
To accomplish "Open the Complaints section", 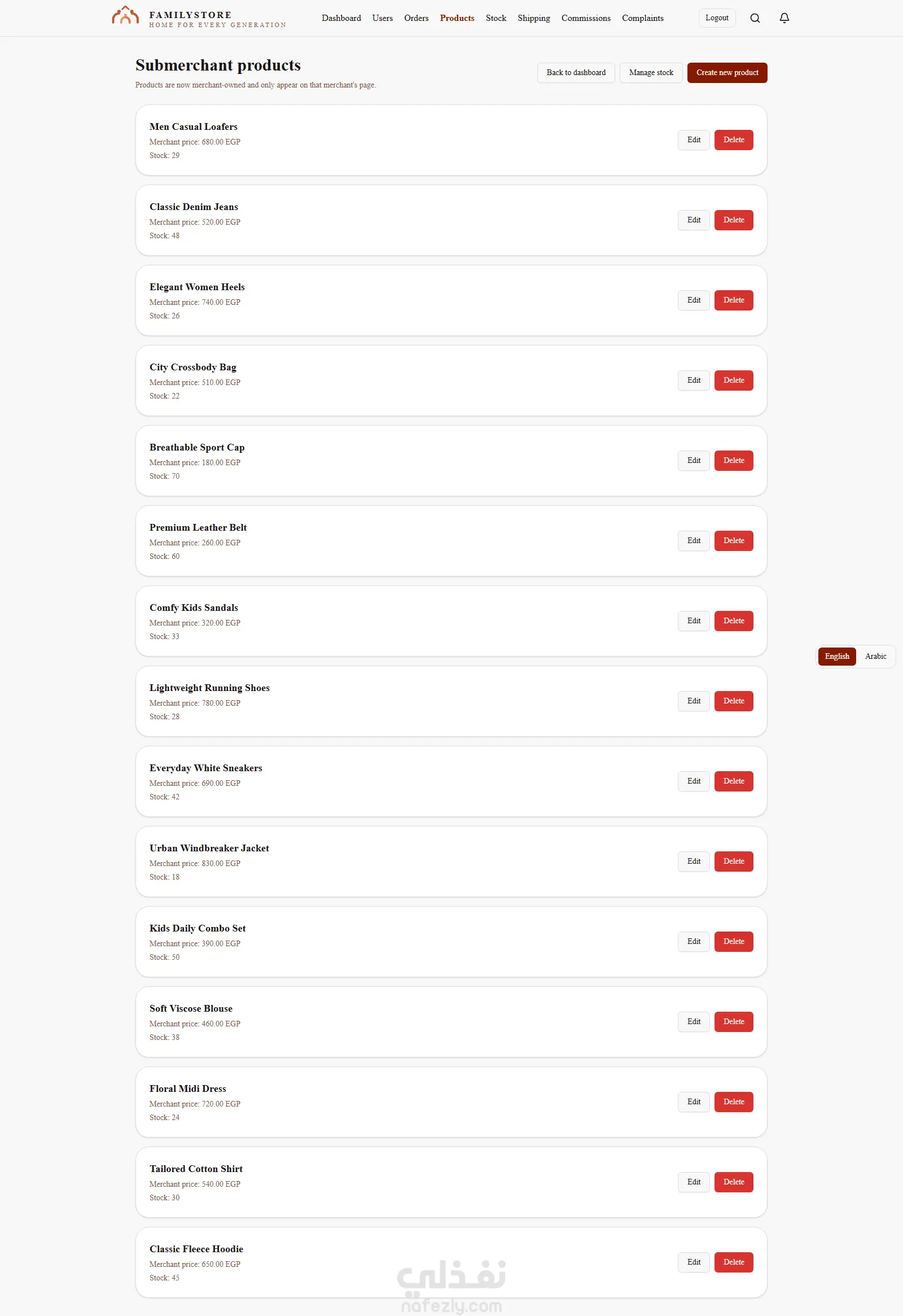I will point(643,18).
